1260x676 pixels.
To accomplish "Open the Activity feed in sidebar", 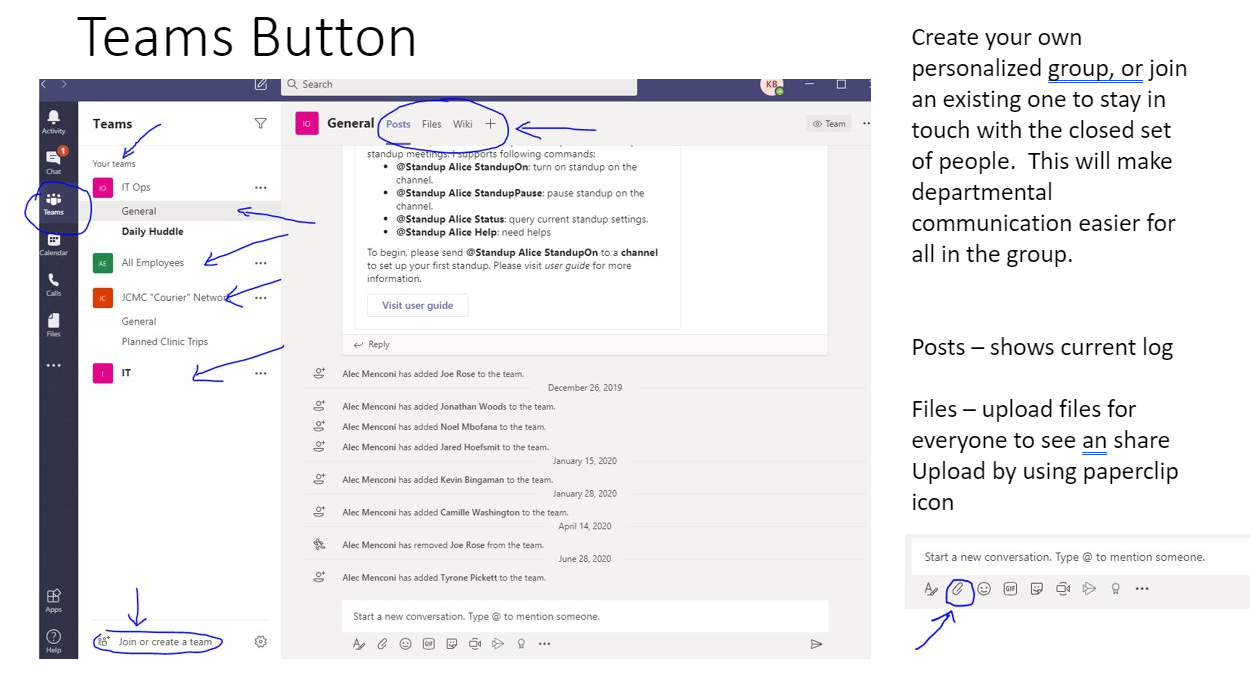I will [x=54, y=122].
